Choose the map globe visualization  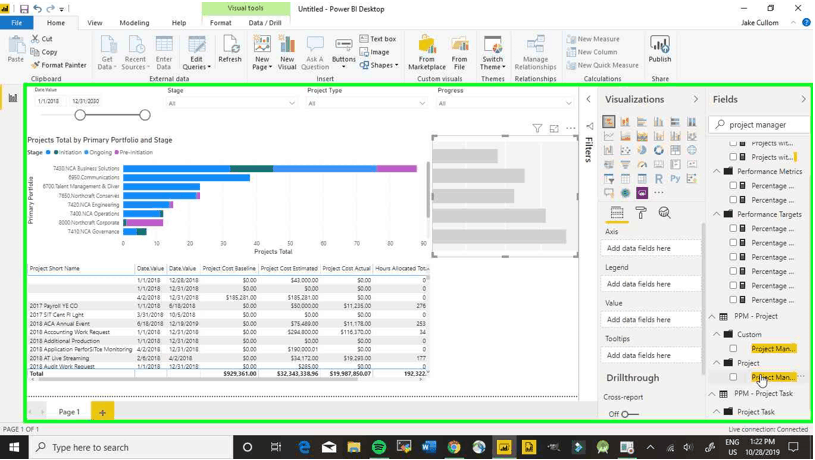692,150
